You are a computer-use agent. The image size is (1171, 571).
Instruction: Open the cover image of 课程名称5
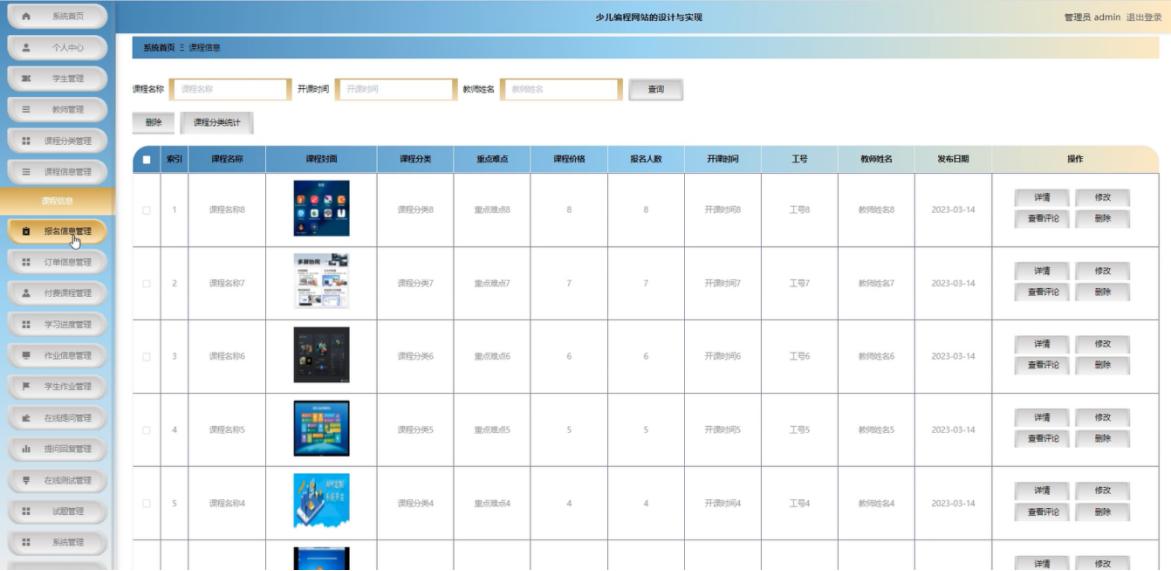(321, 428)
